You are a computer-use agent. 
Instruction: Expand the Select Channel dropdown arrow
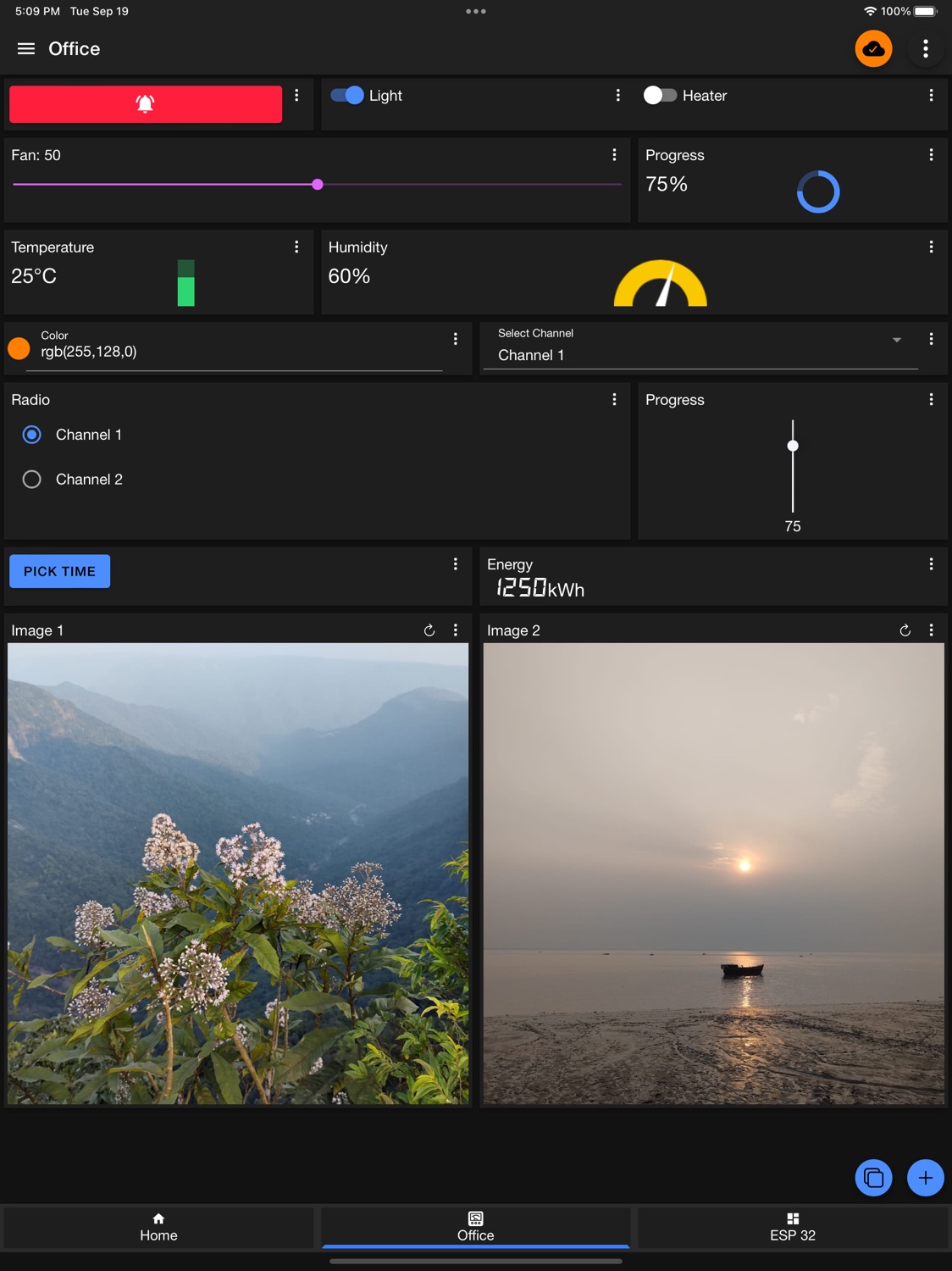[897, 340]
